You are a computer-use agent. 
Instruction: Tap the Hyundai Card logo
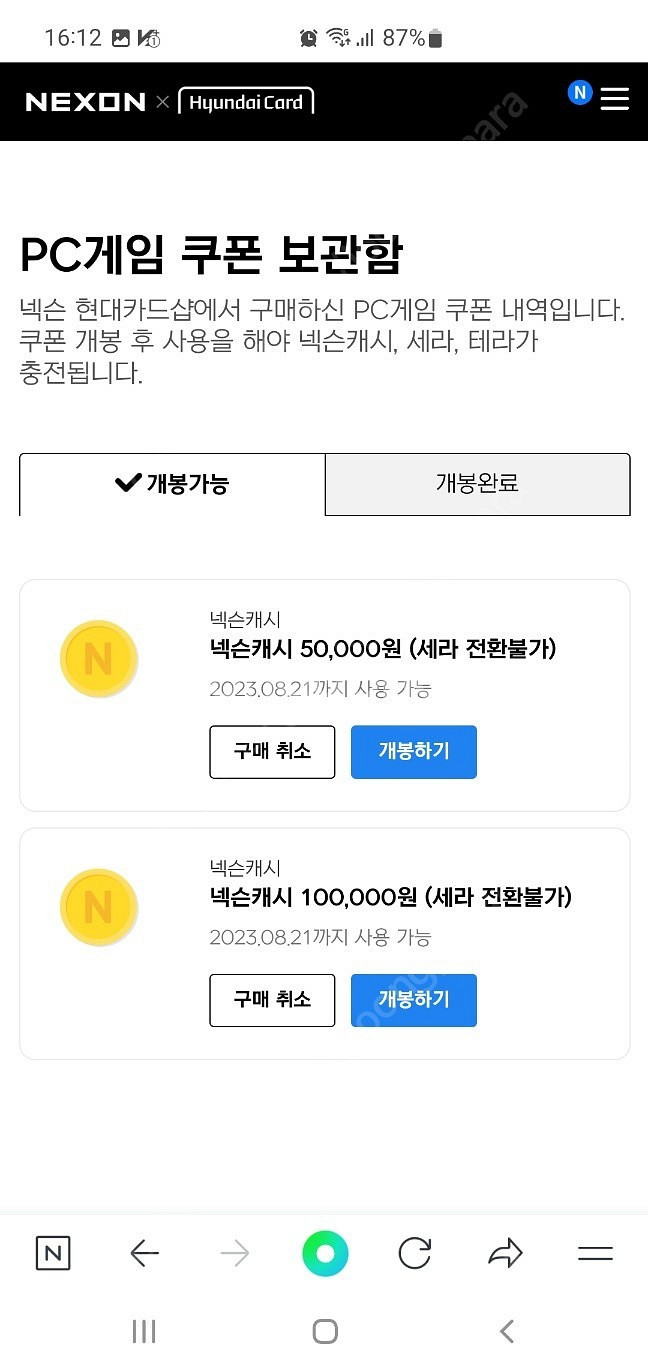click(x=246, y=101)
